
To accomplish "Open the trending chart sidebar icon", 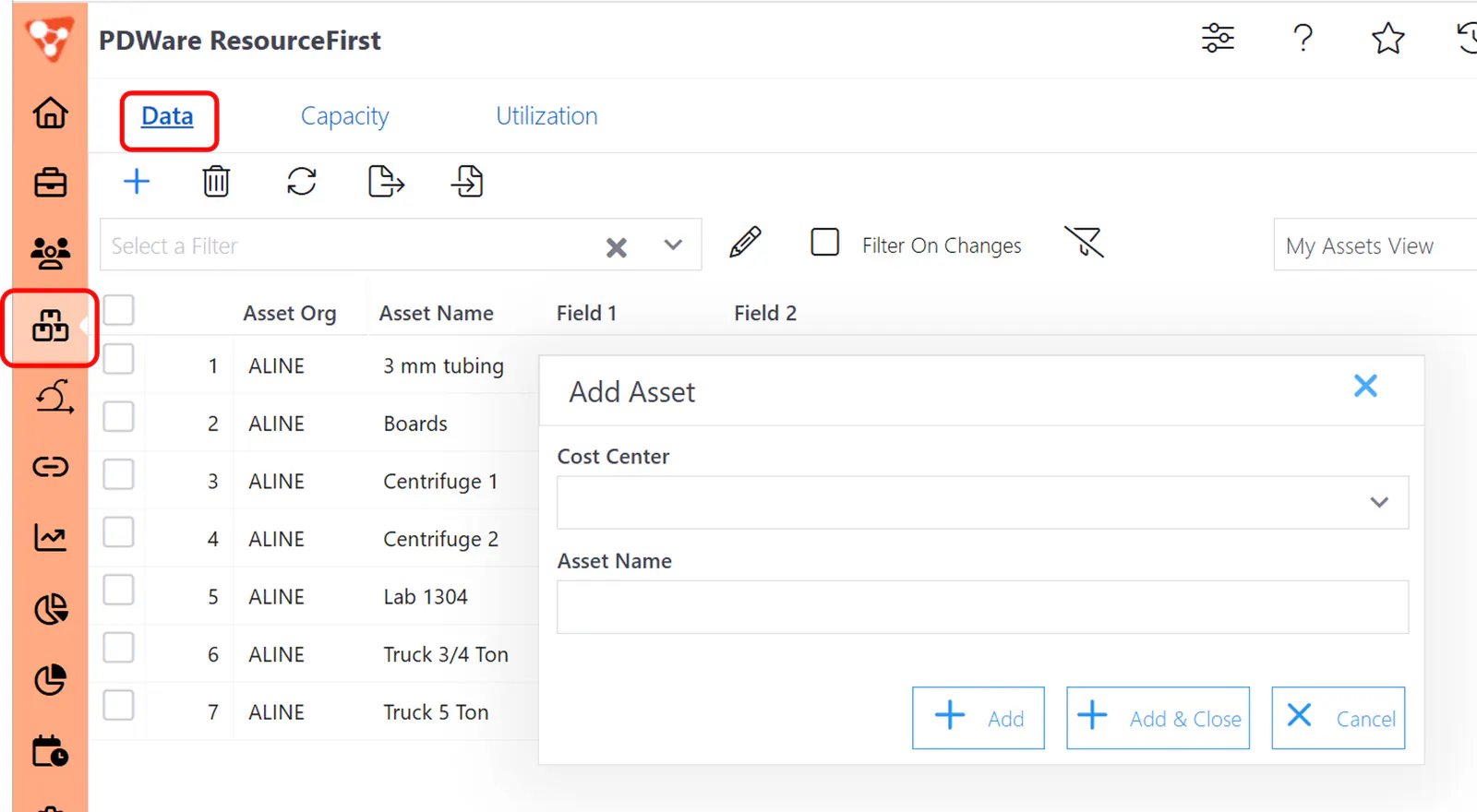I will point(50,537).
